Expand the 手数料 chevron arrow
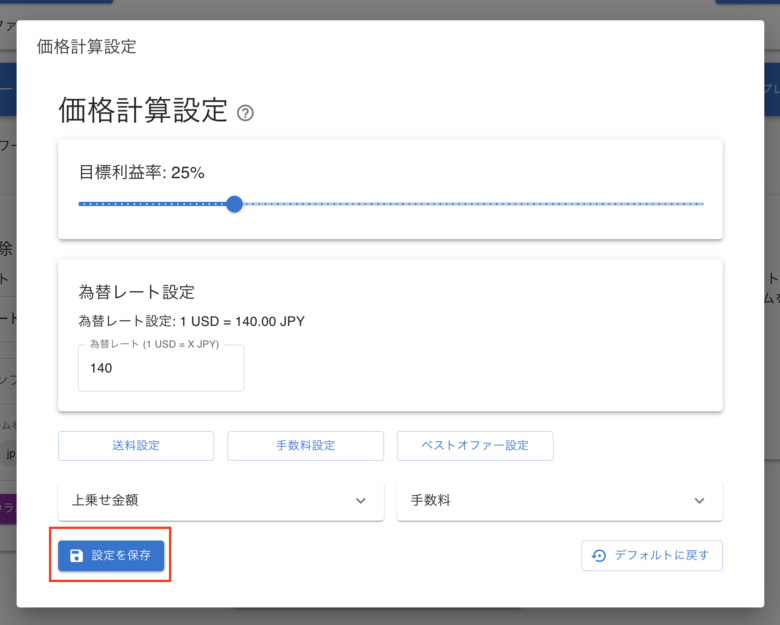Viewport: 780px width, 625px height. pyautogui.click(x=699, y=500)
